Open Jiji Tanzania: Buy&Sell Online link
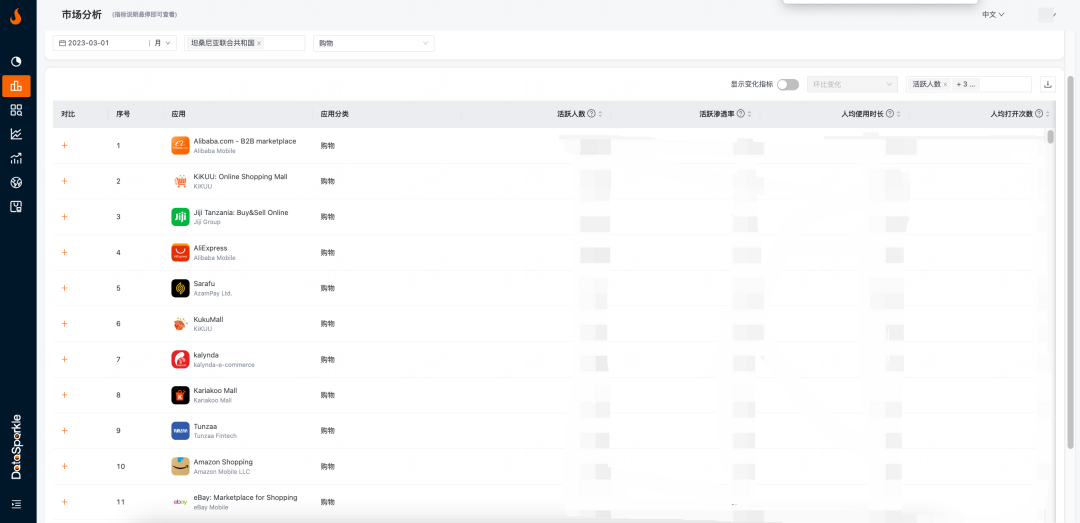 tap(241, 212)
